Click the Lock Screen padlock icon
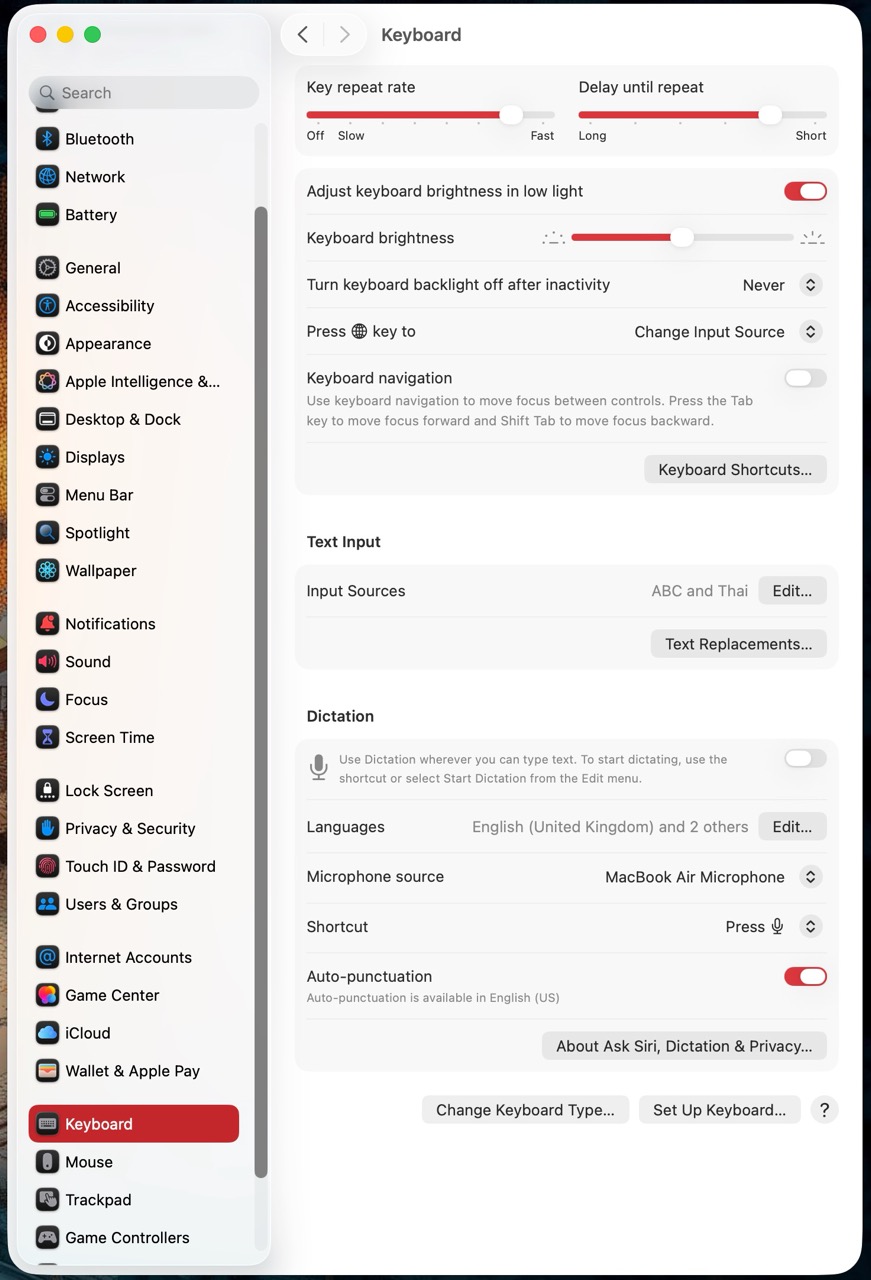Screen dimensions: 871x1280 click(x=47, y=791)
